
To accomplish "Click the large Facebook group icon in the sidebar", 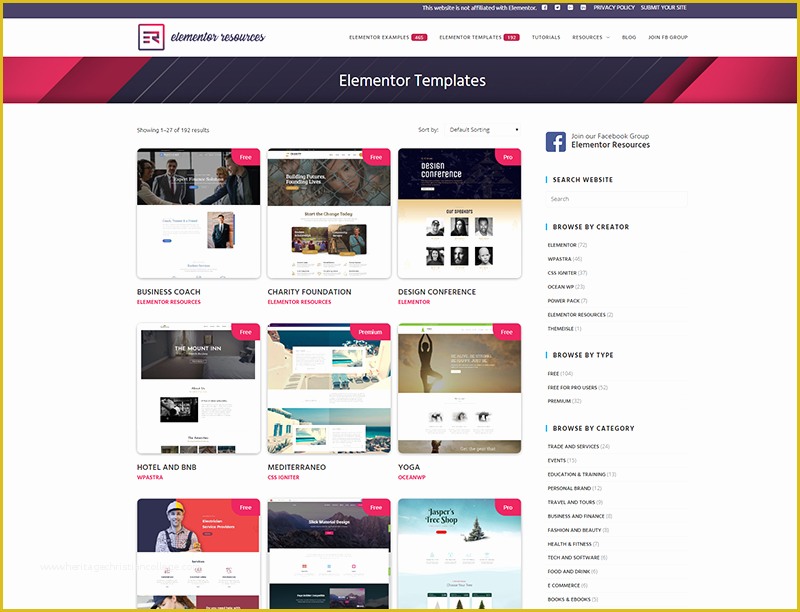I will pos(556,141).
